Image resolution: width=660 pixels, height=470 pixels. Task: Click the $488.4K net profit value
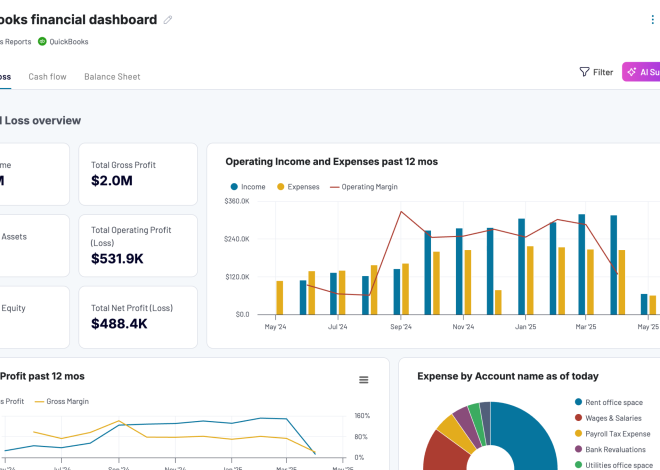(x=119, y=324)
